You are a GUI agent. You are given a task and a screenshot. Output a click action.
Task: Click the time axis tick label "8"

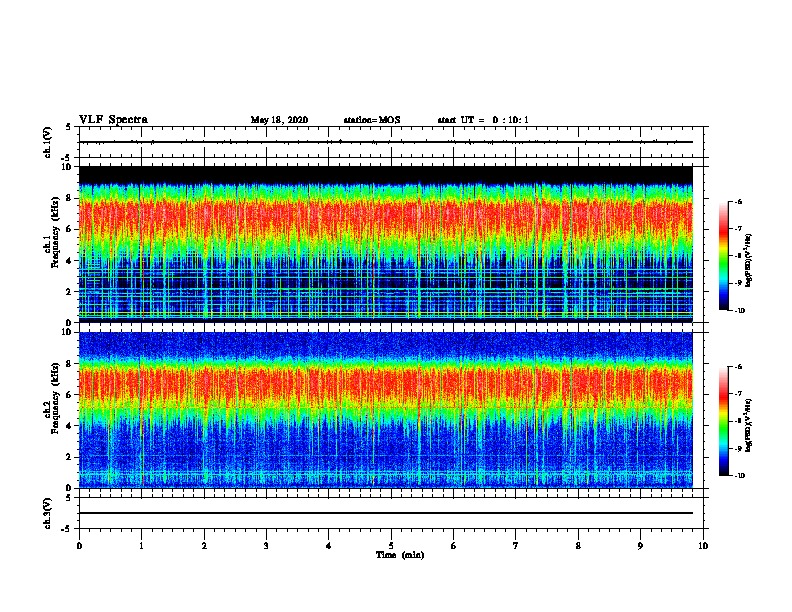[x=578, y=546]
